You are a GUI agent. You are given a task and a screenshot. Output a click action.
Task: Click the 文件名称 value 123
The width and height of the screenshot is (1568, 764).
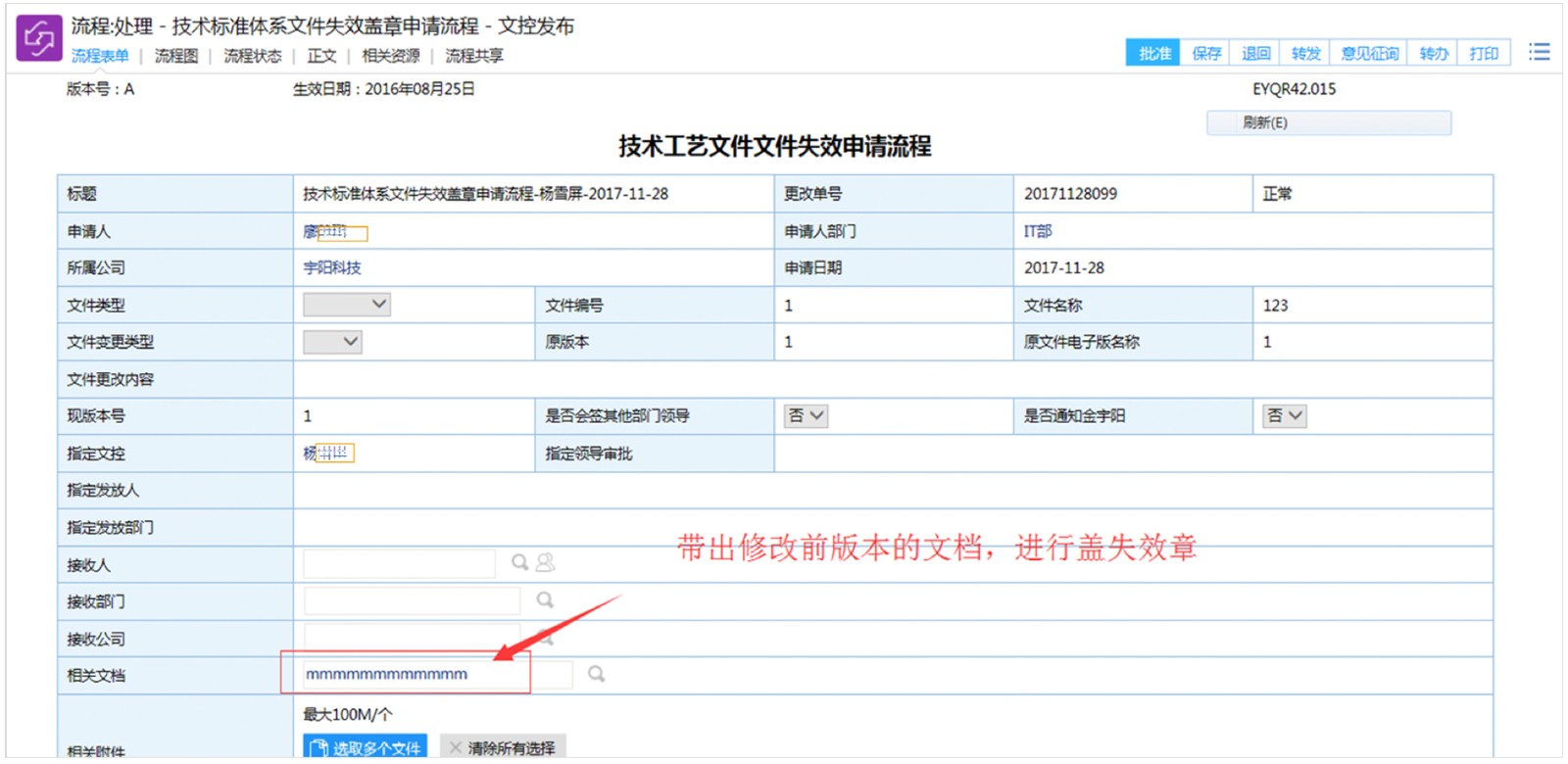tap(1275, 305)
